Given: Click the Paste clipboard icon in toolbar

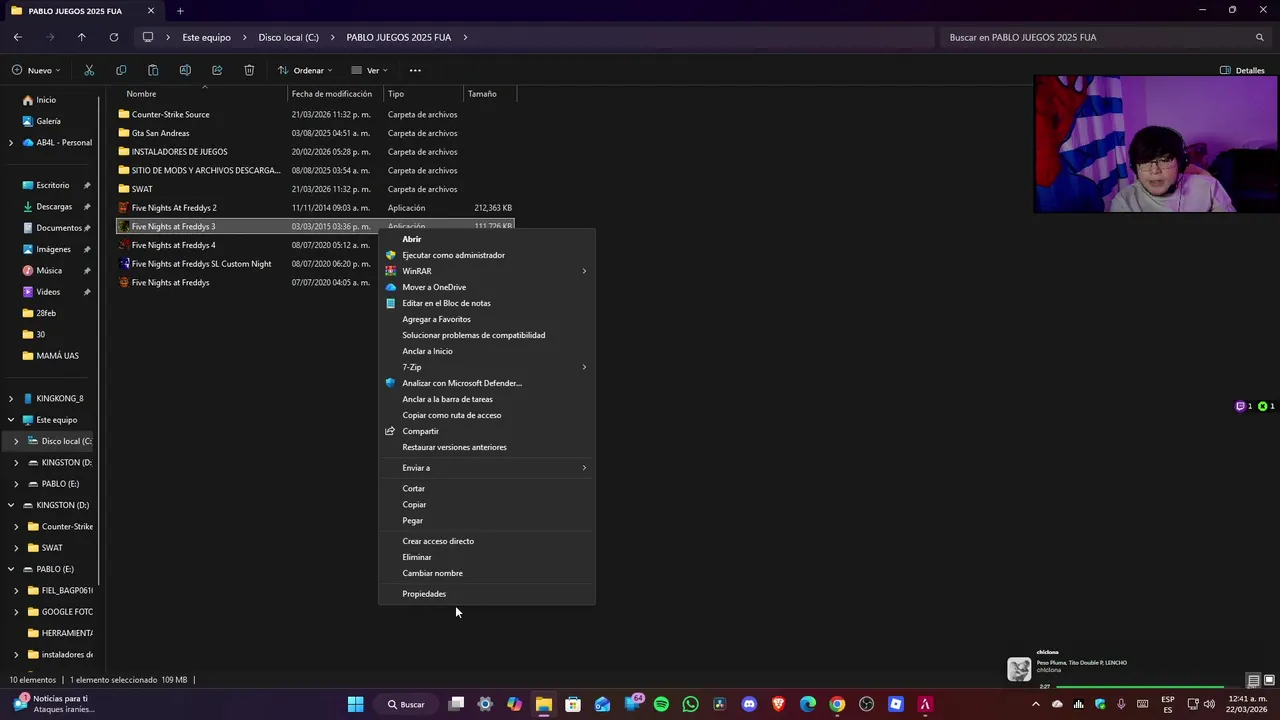Looking at the screenshot, I should (x=153, y=70).
